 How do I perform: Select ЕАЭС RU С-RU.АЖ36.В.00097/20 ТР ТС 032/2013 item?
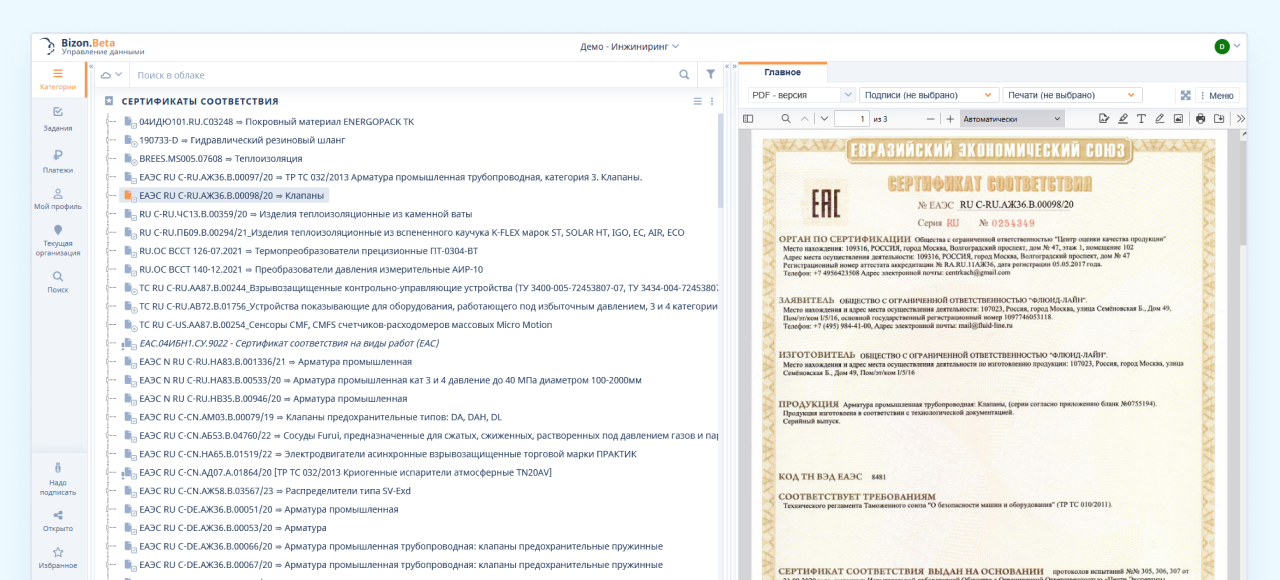point(383,177)
